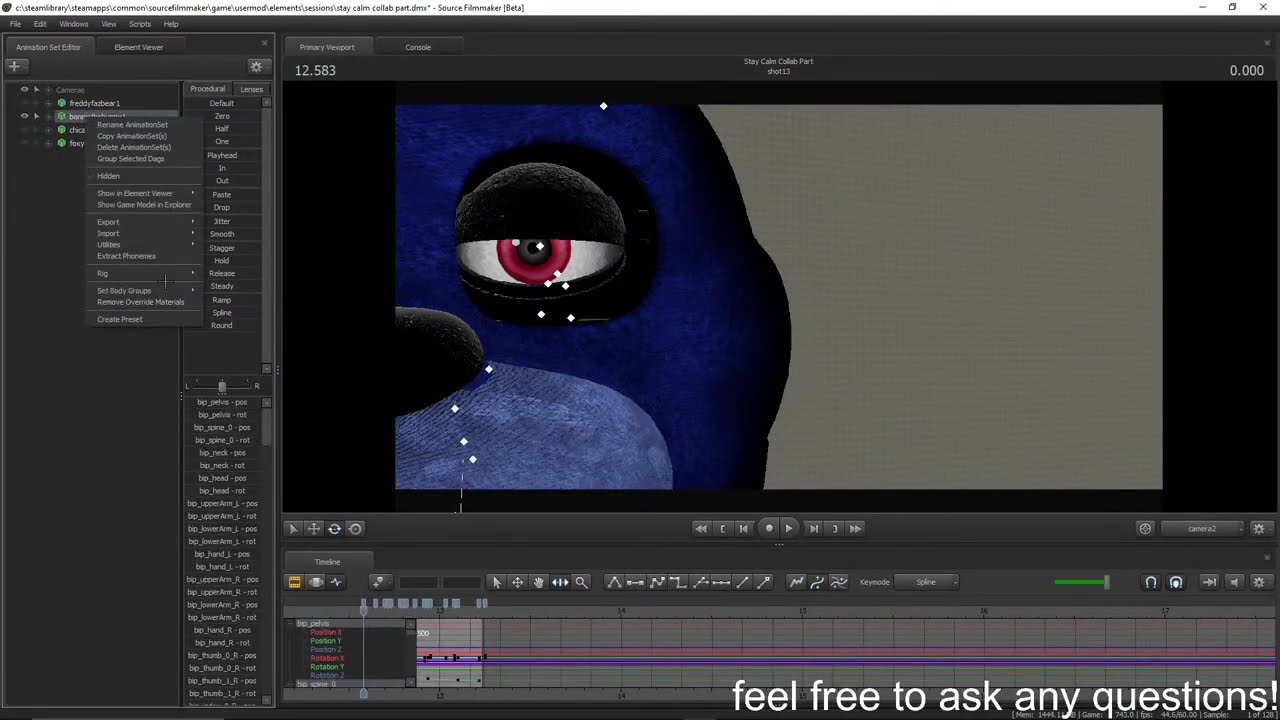Select the viewport rotate manipulator tool

(334, 528)
